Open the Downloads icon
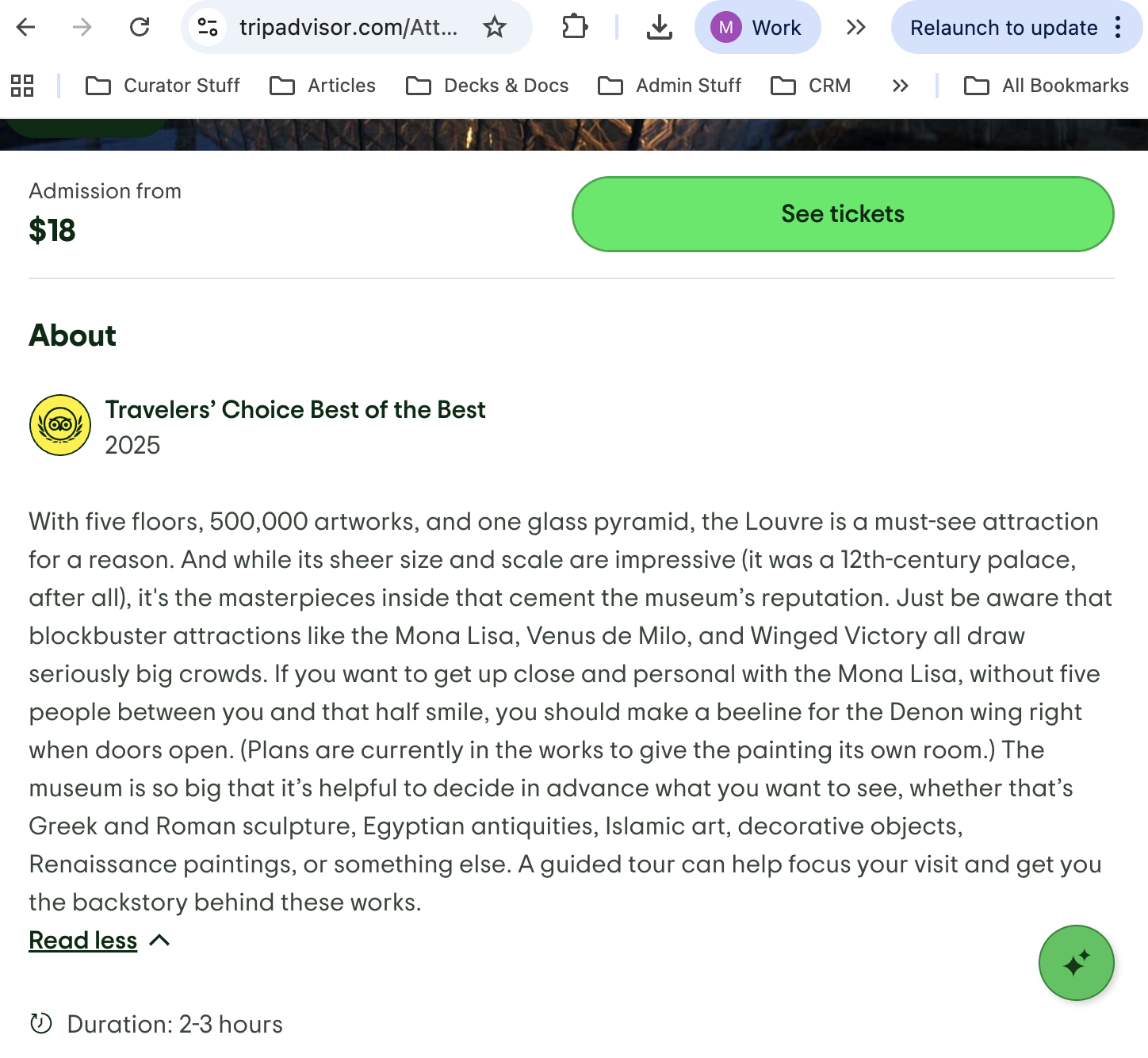This screenshot has width=1148, height=1058. point(659,28)
